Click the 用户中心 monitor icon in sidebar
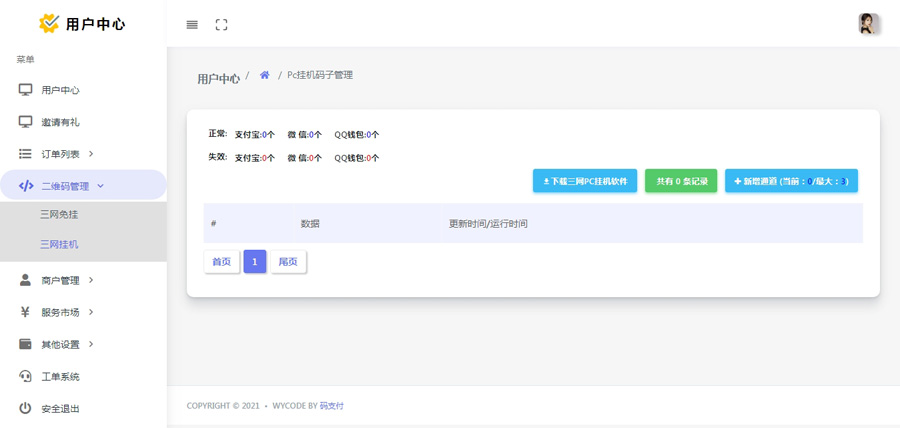 [26, 90]
